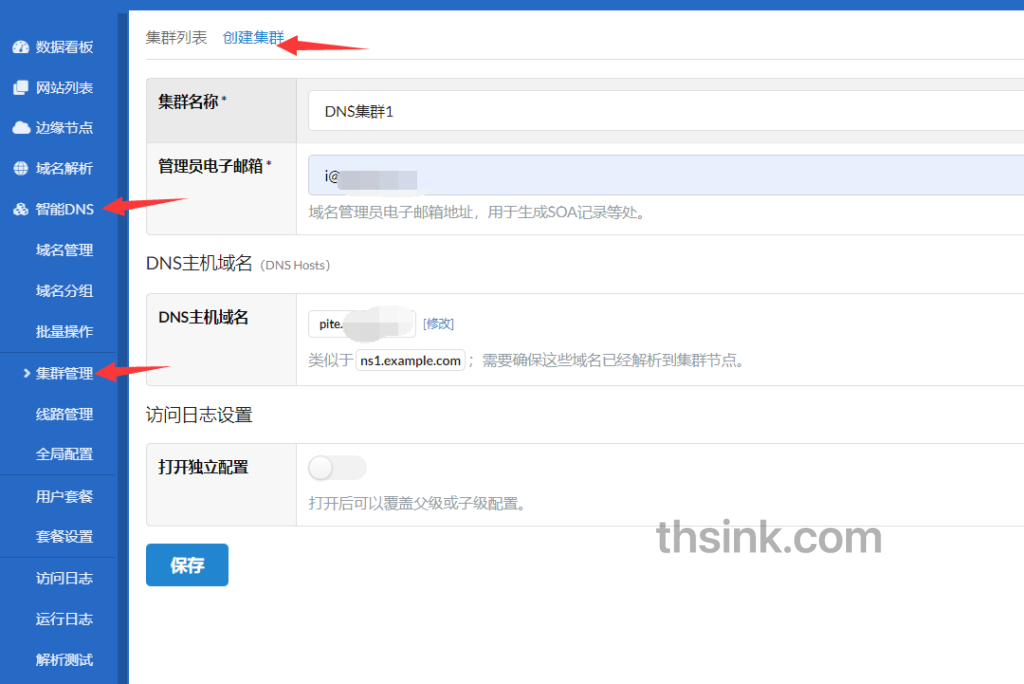
Task: Click the 访问日志设置 section heading
Action: tap(199, 415)
